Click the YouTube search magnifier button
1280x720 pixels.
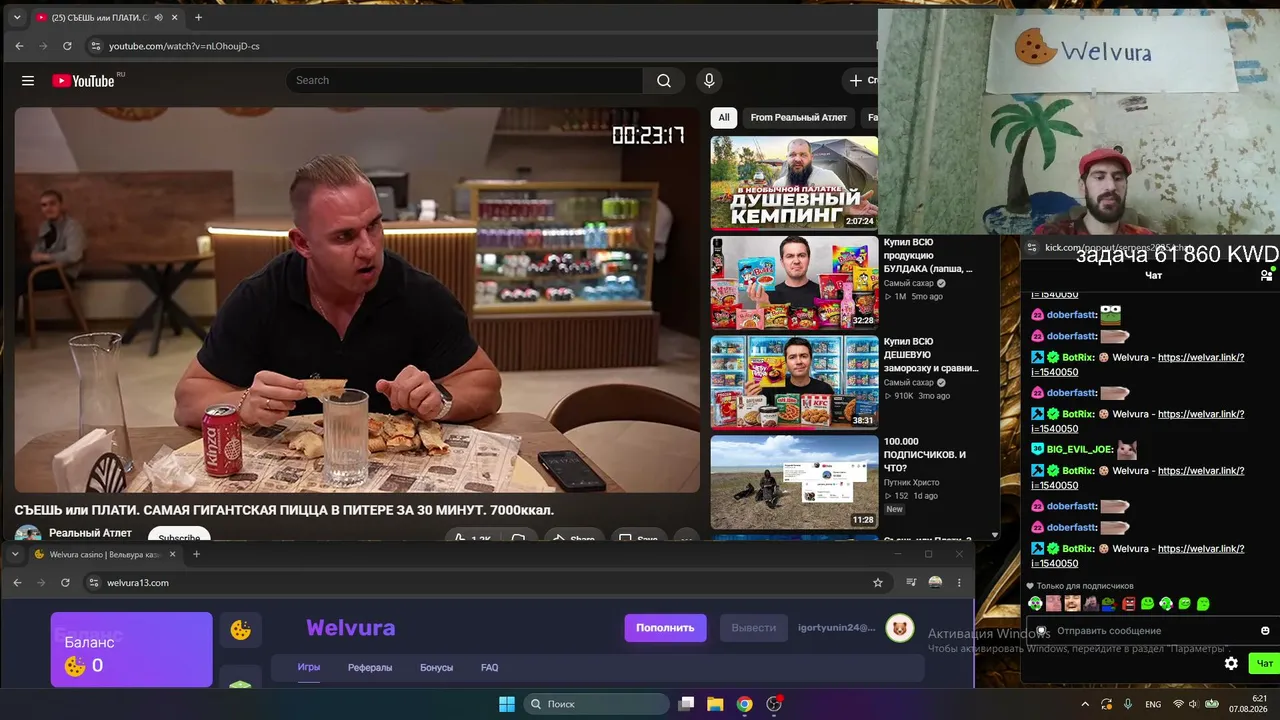(664, 80)
